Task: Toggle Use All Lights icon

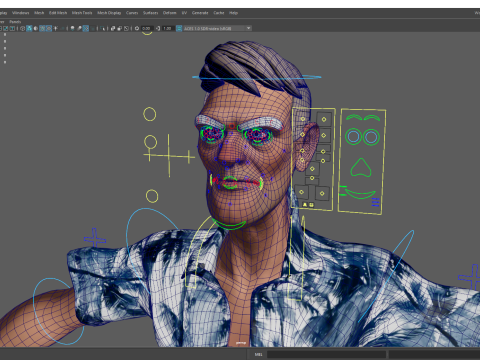Action: coord(55,28)
